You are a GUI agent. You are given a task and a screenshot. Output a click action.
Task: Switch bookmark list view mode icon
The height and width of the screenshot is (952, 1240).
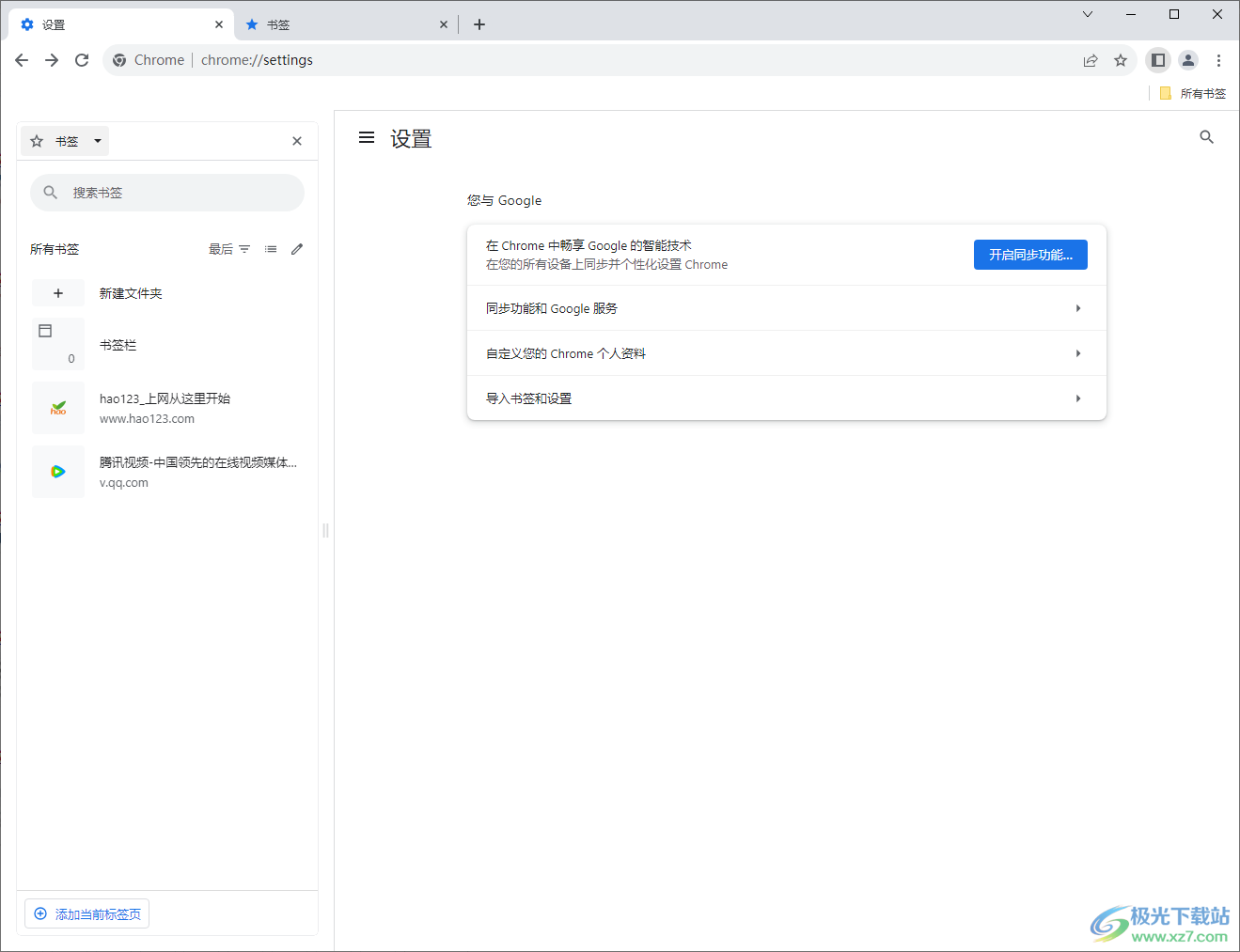tap(271, 249)
